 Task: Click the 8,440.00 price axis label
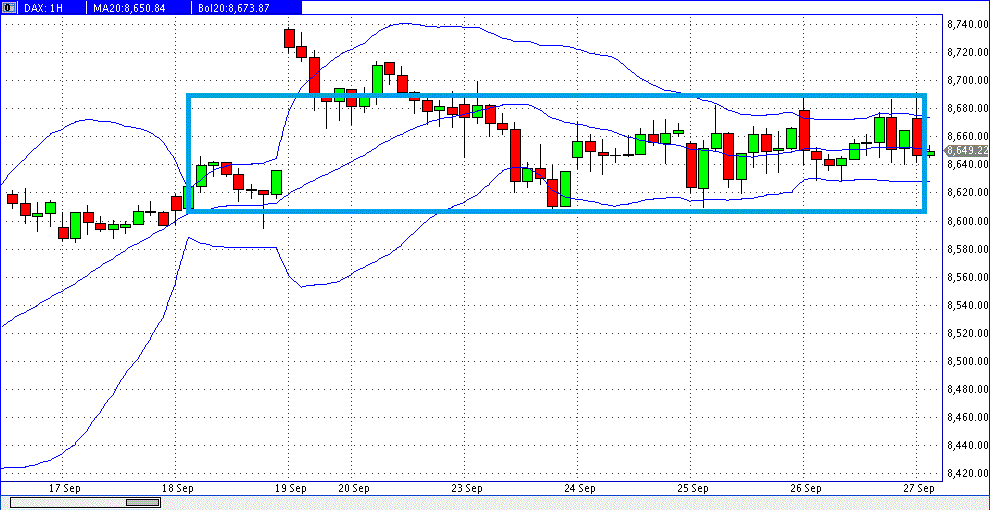pos(968,445)
